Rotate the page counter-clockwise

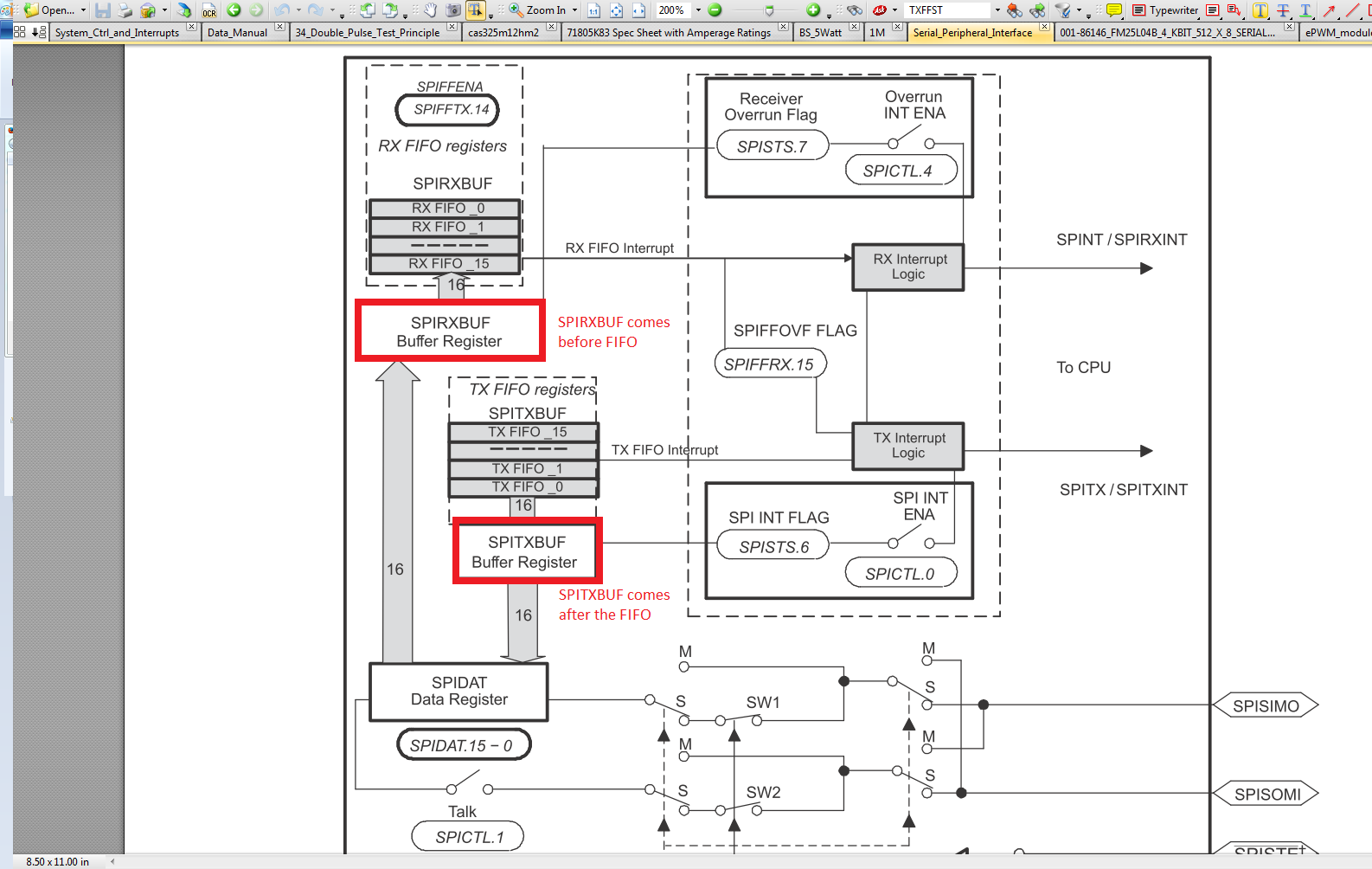[368, 10]
